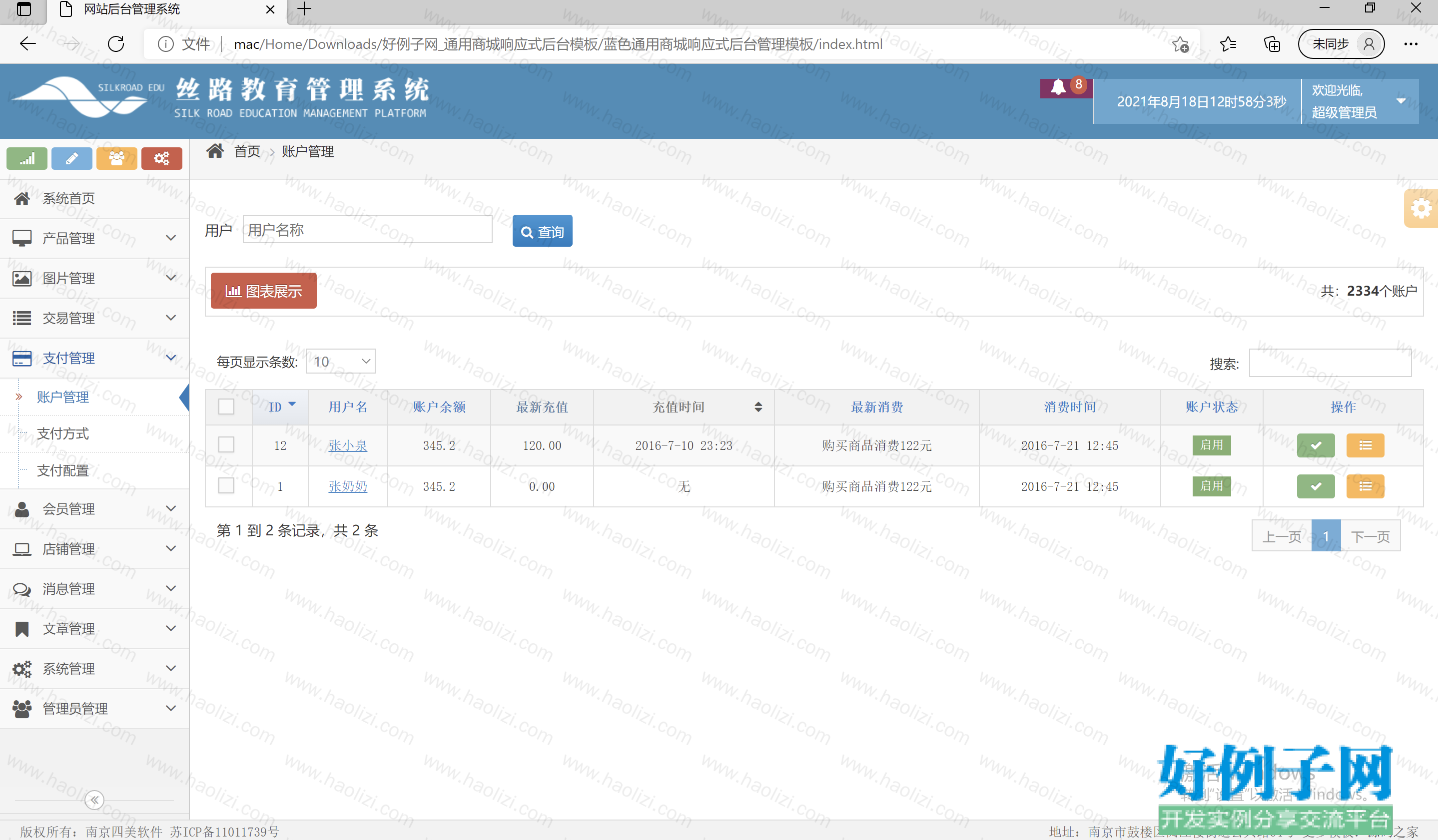The image size is (1438, 840).
Task: Click the blue pencil shortcut icon
Action: pyautogui.click(x=72, y=158)
